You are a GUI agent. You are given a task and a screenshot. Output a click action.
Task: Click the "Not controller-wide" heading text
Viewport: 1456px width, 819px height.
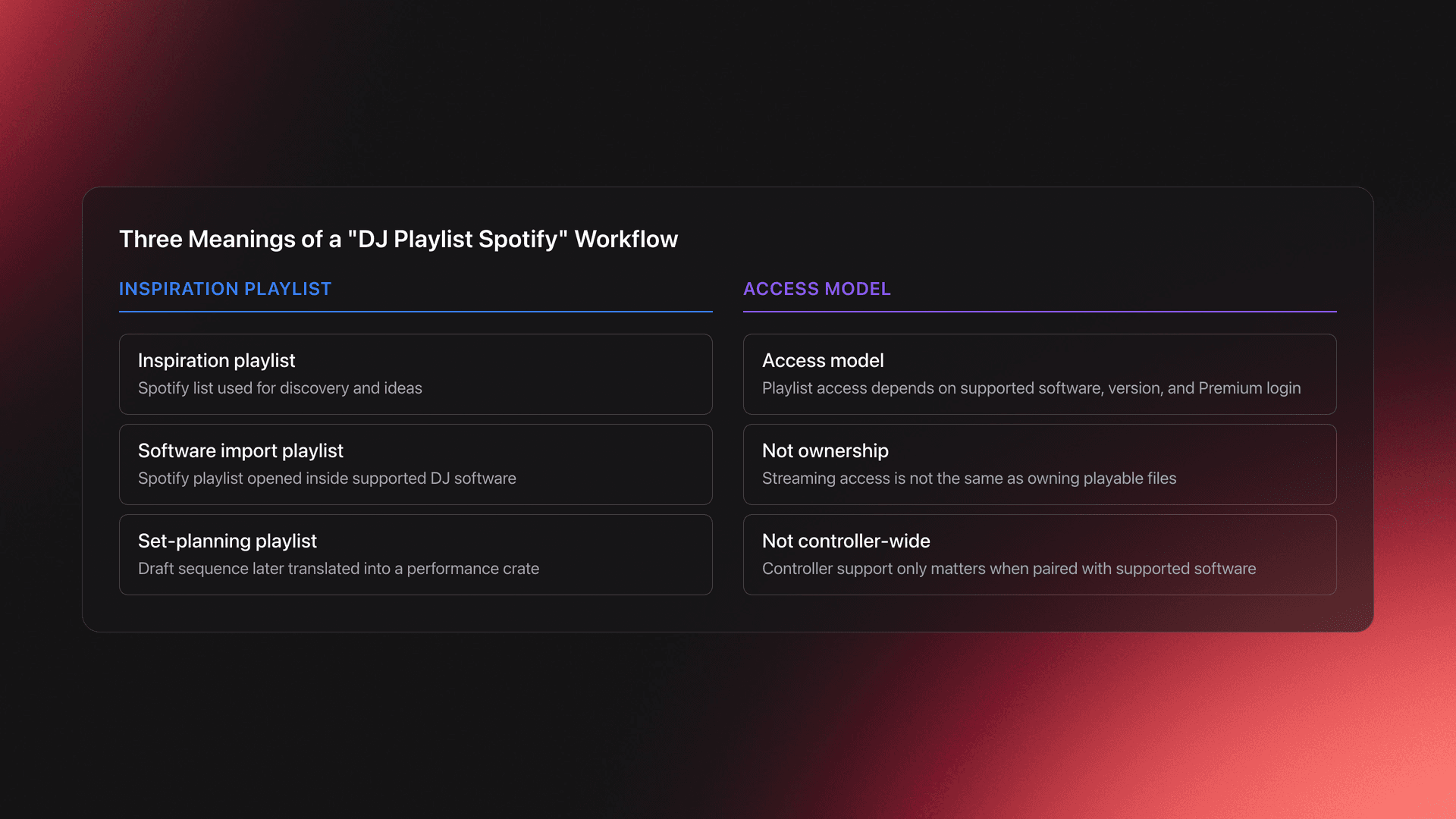[x=846, y=541]
